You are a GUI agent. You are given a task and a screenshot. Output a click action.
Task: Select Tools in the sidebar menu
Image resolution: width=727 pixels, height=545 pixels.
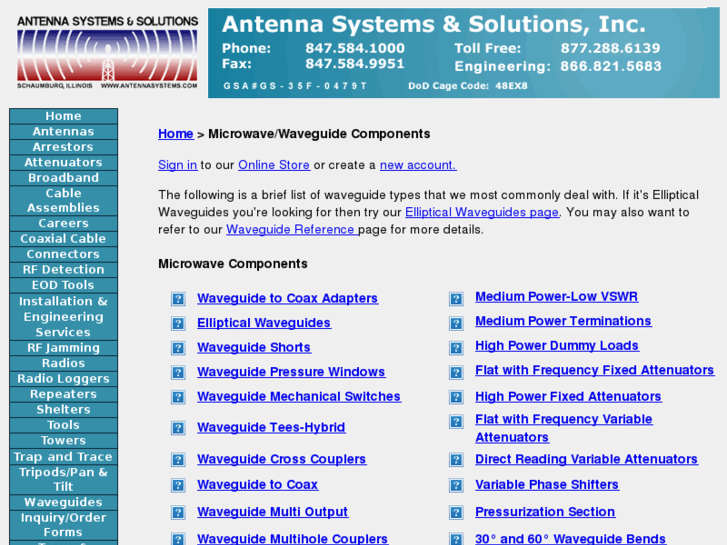click(64, 425)
